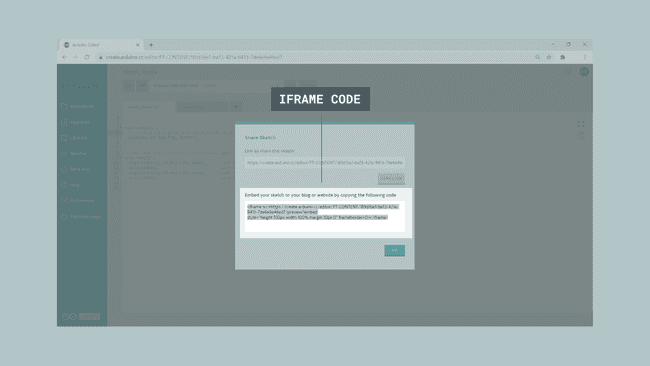The height and width of the screenshot is (366, 650).
Task: Open the Monitor sidebar section
Action: click(x=74, y=154)
